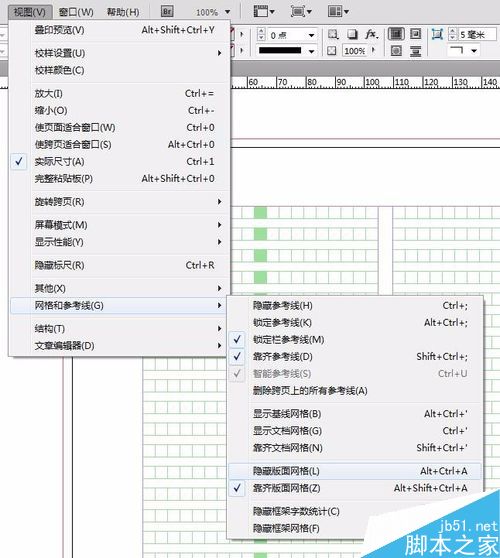
Task: Select 完整粘贴板(P) item
Action: [120, 178]
